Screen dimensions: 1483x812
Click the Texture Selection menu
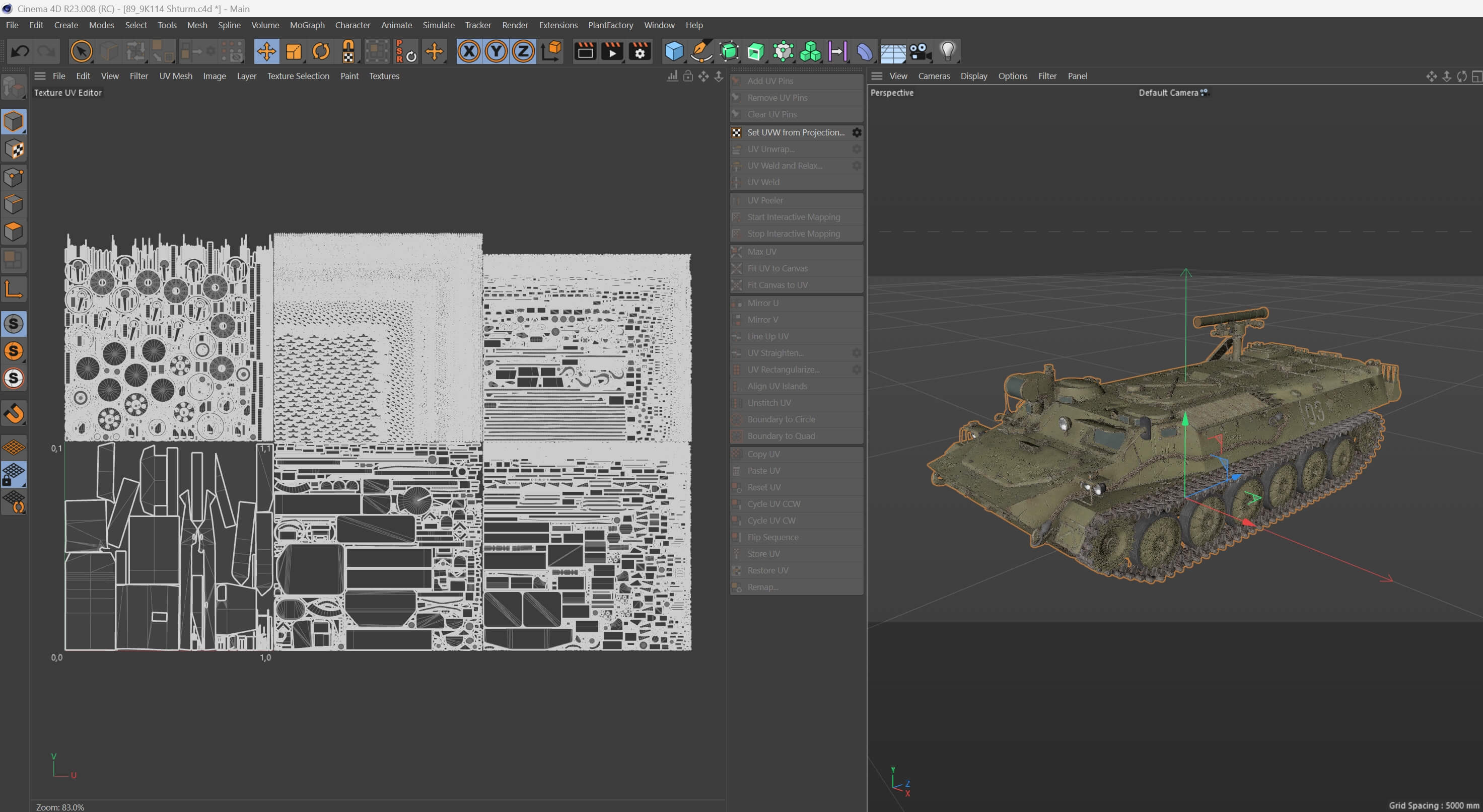[x=298, y=76]
